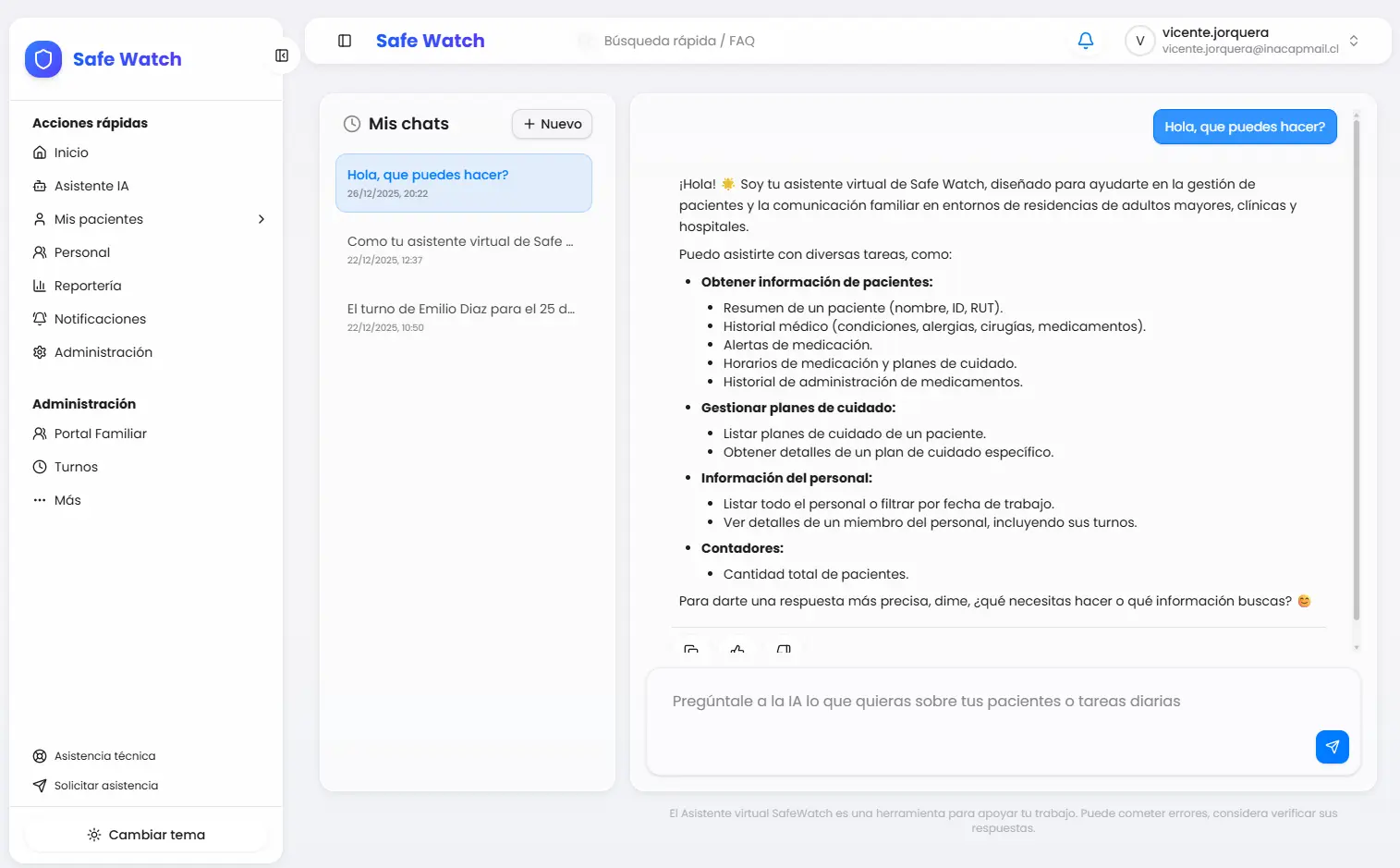Open the vicente.jorquera account dropdown
Screen dimensions: 1400x868
click(1353, 41)
